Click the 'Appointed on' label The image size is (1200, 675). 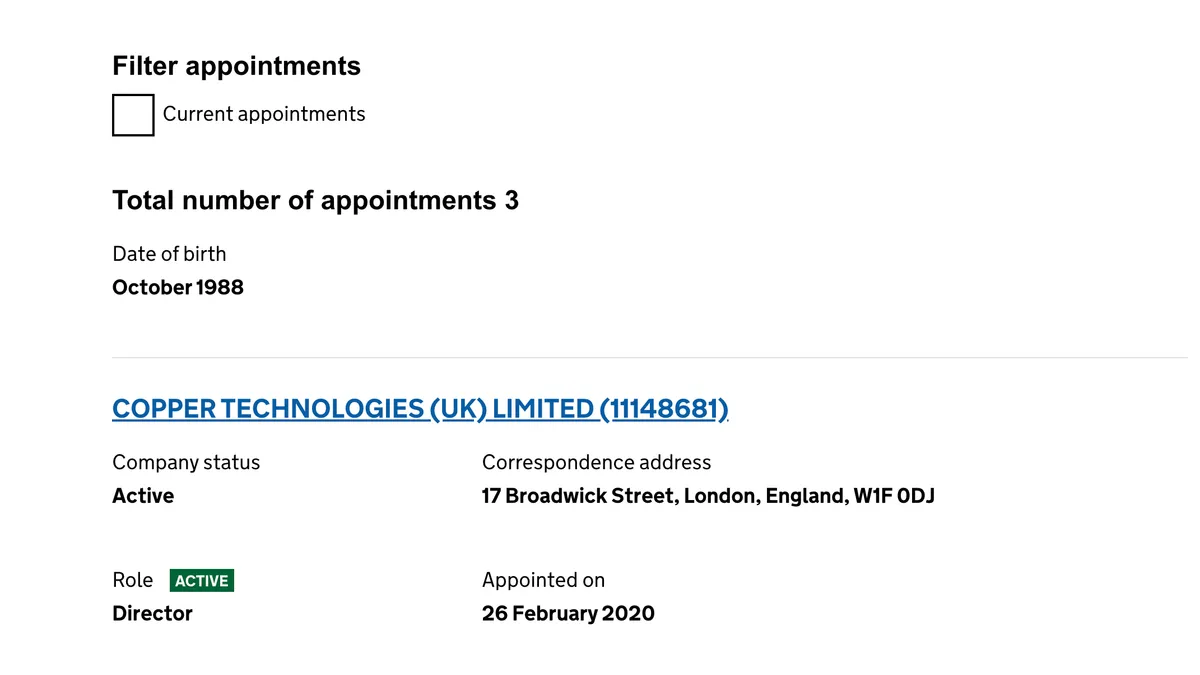point(543,580)
